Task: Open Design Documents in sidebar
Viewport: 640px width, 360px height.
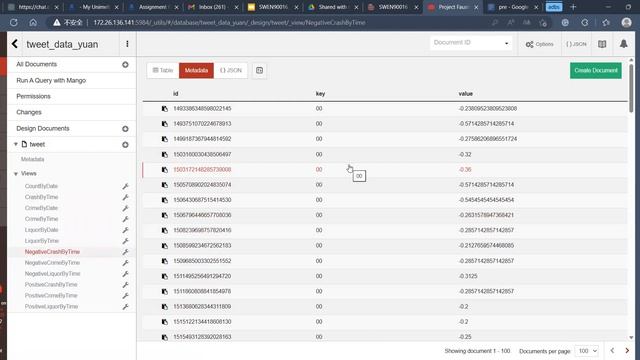Action: (x=43, y=129)
